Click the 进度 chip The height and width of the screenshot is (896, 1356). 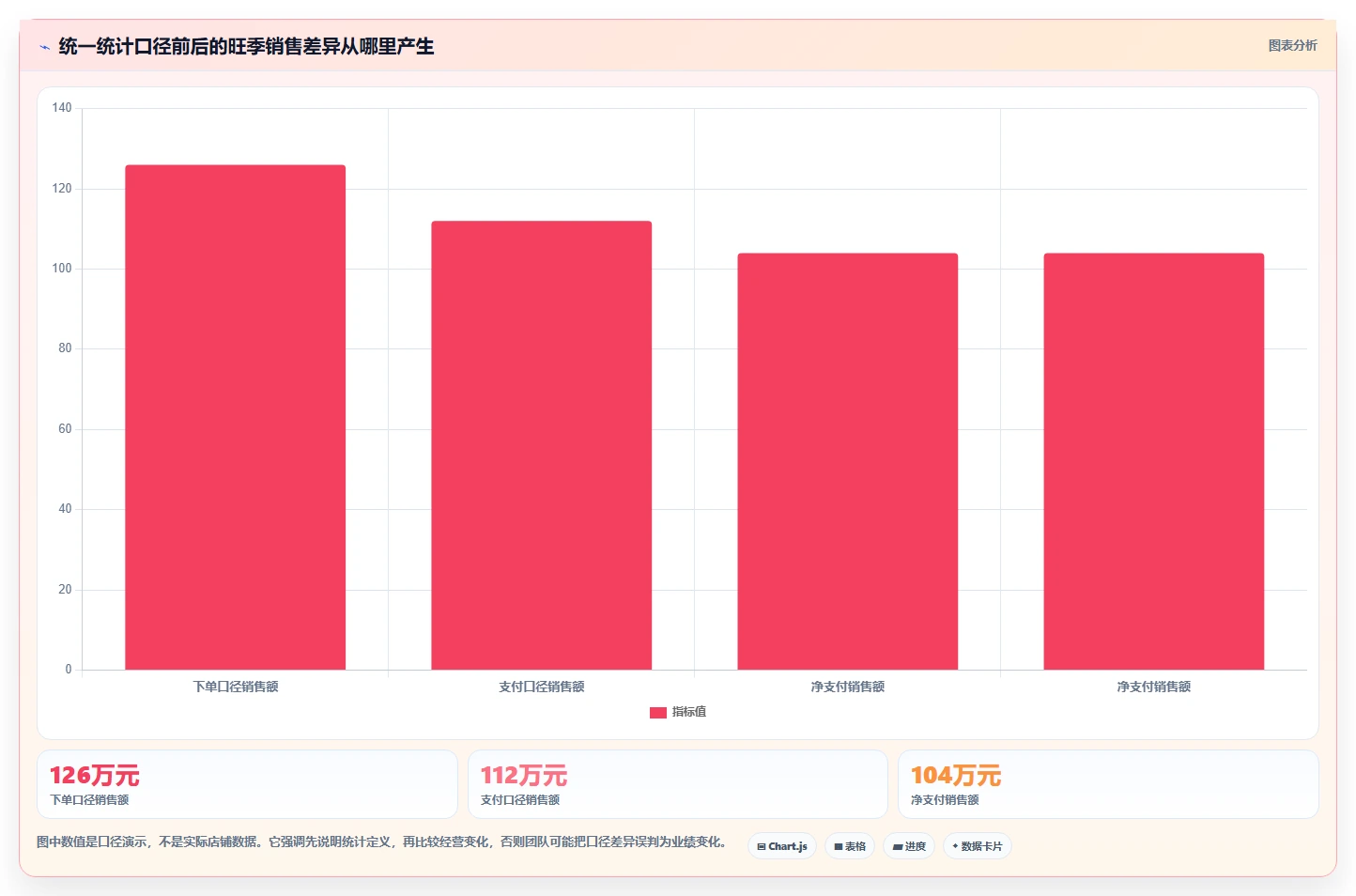tap(909, 846)
